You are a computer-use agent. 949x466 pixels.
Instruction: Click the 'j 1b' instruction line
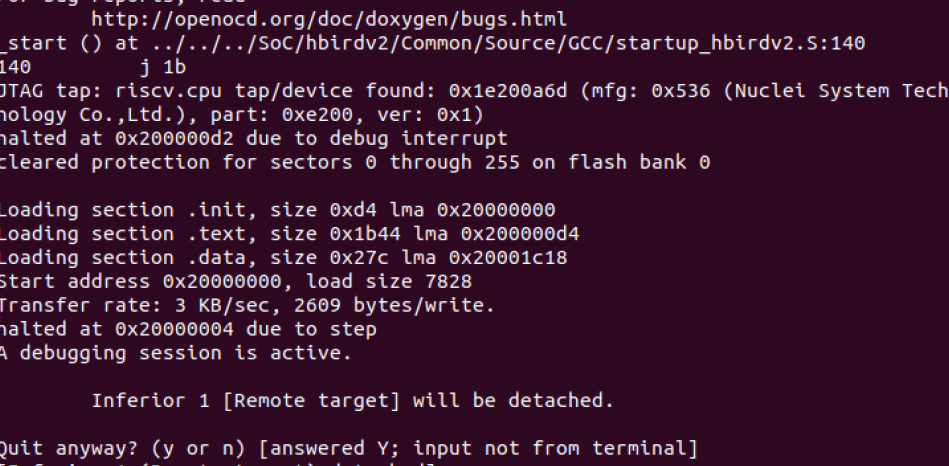pos(163,67)
